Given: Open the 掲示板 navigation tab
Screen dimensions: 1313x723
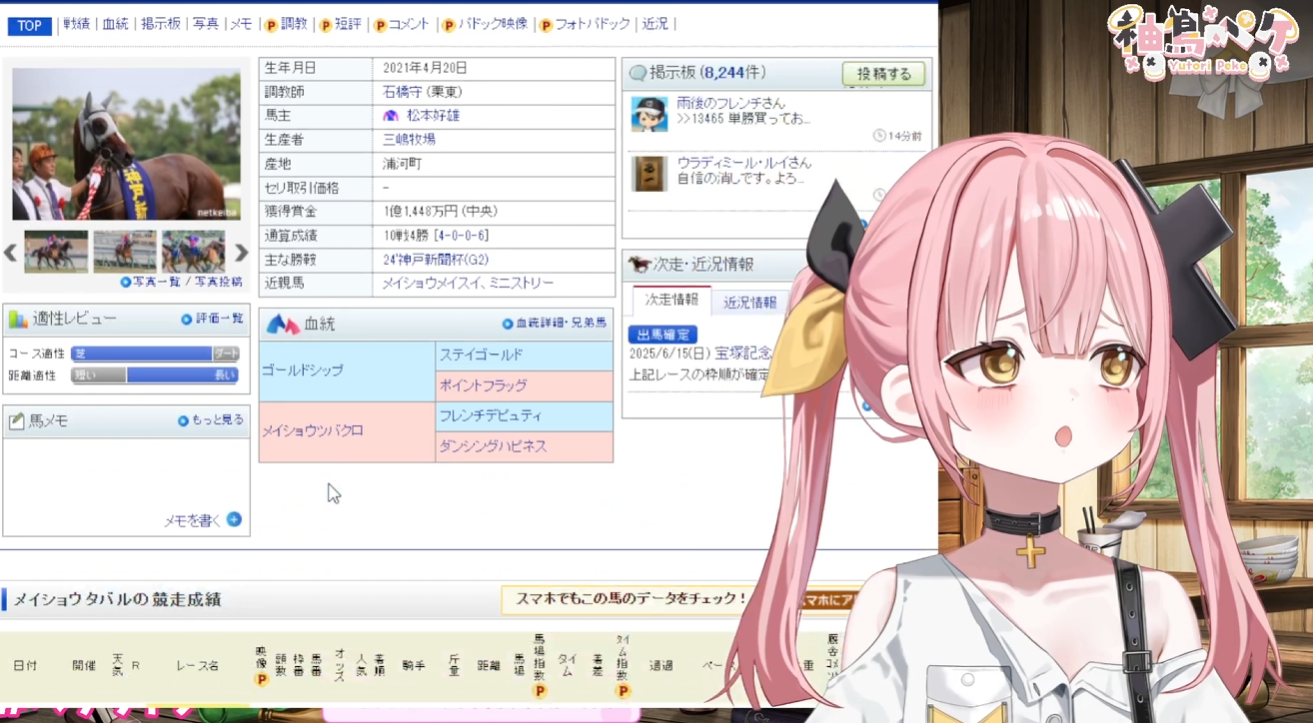Looking at the screenshot, I should [160, 24].
